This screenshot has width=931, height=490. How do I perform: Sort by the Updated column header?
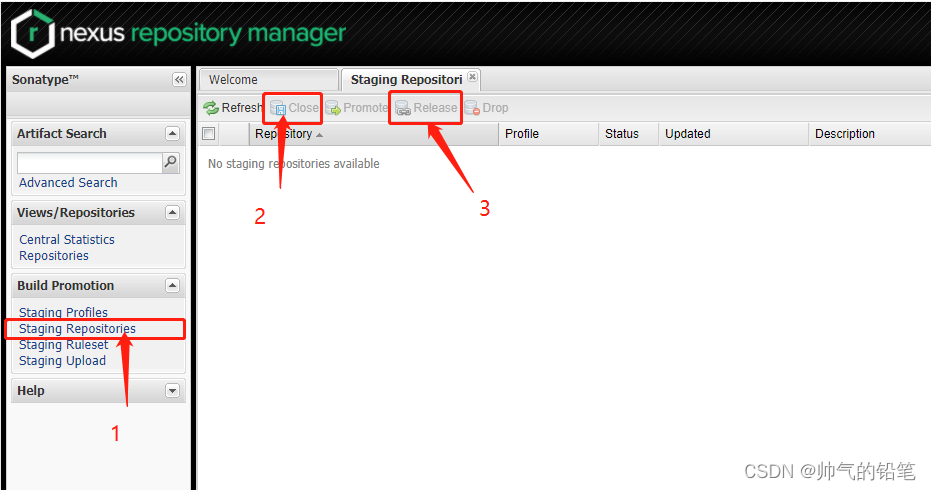pos(734,134)
